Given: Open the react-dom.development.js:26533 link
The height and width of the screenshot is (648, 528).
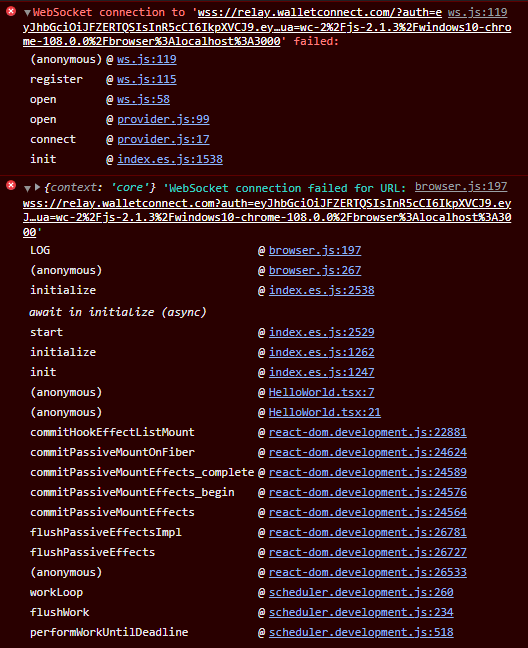Looking at the screenshot, I should click(368, 572).
